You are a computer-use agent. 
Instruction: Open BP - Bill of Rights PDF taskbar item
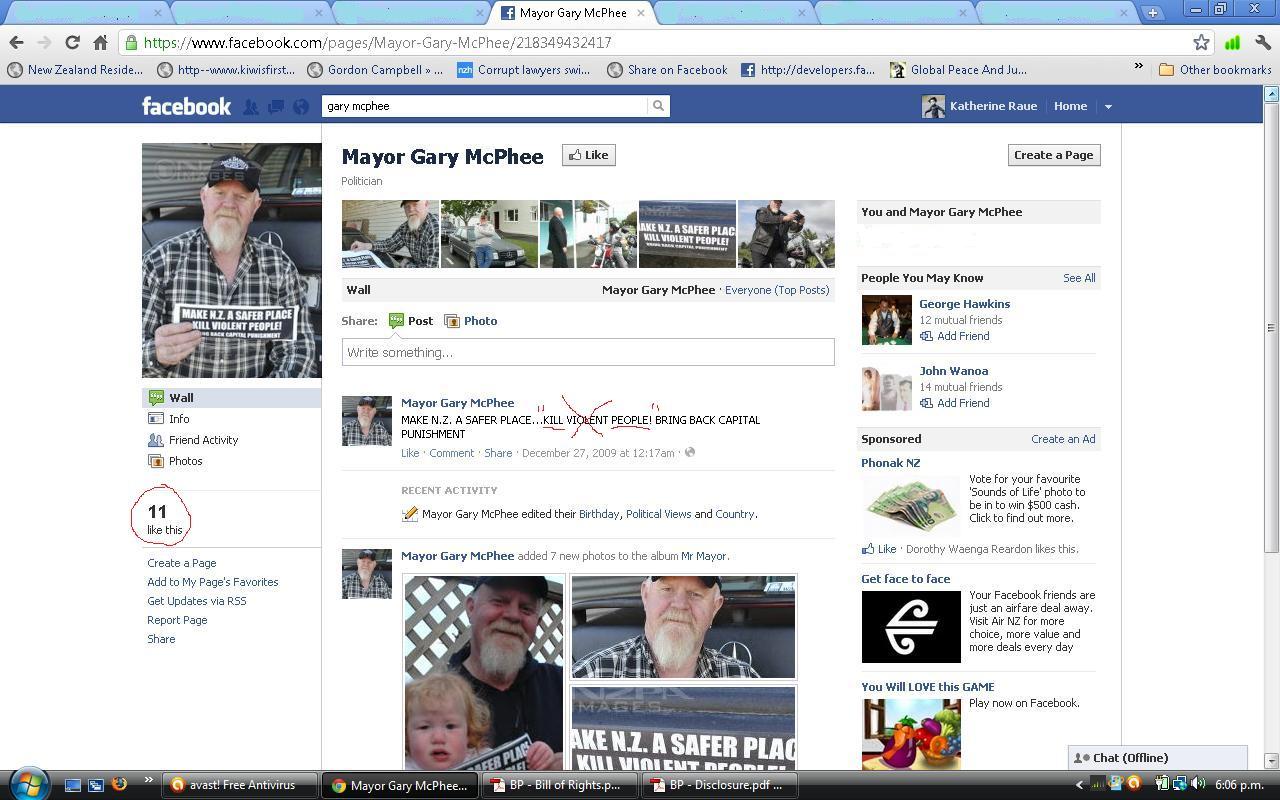pos(560,785)
